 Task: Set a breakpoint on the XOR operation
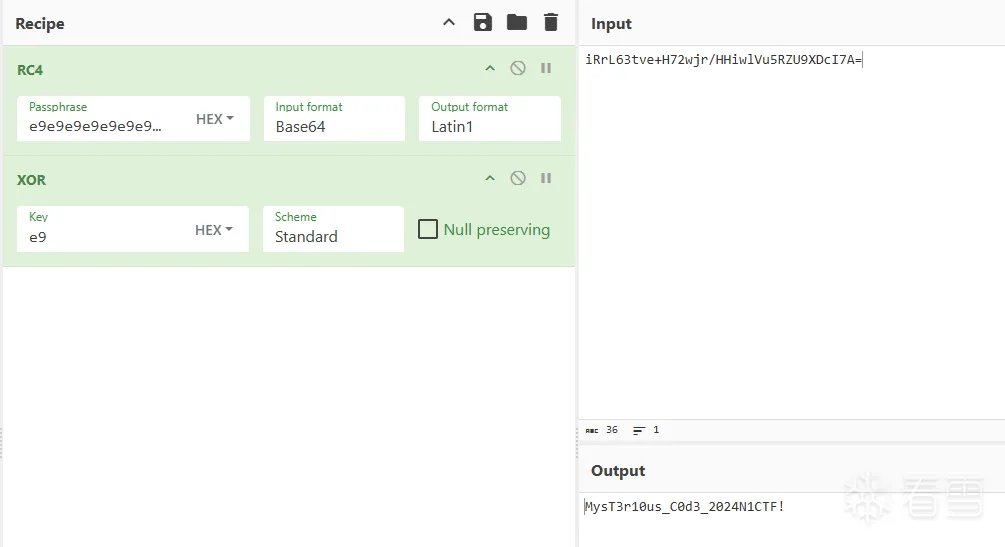pos(546,178)
